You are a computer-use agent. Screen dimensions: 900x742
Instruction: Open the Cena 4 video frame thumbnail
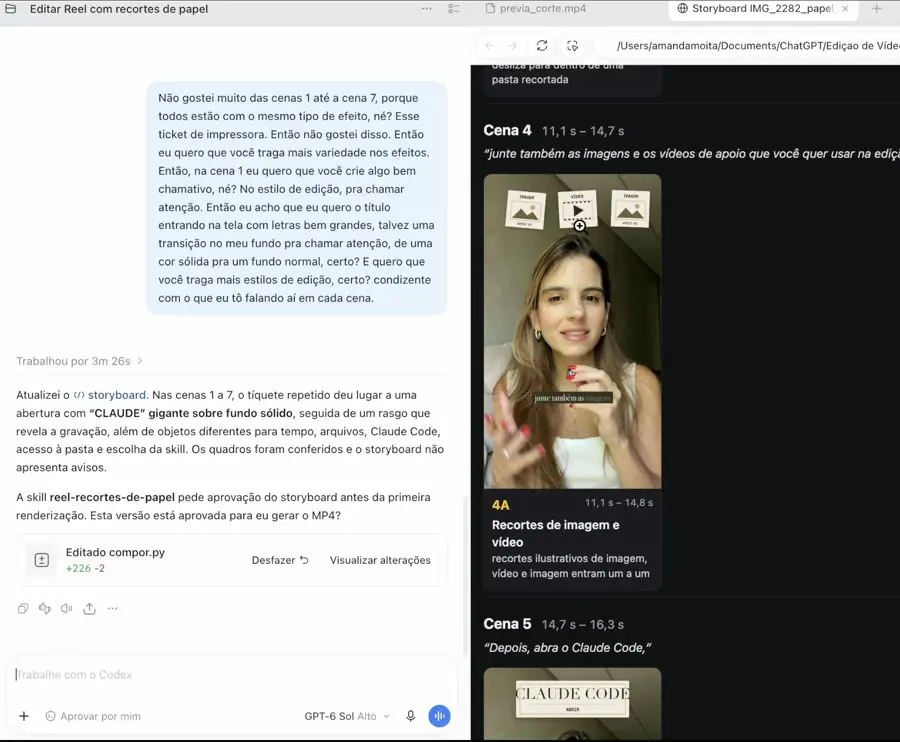click(x=572, y=331)
